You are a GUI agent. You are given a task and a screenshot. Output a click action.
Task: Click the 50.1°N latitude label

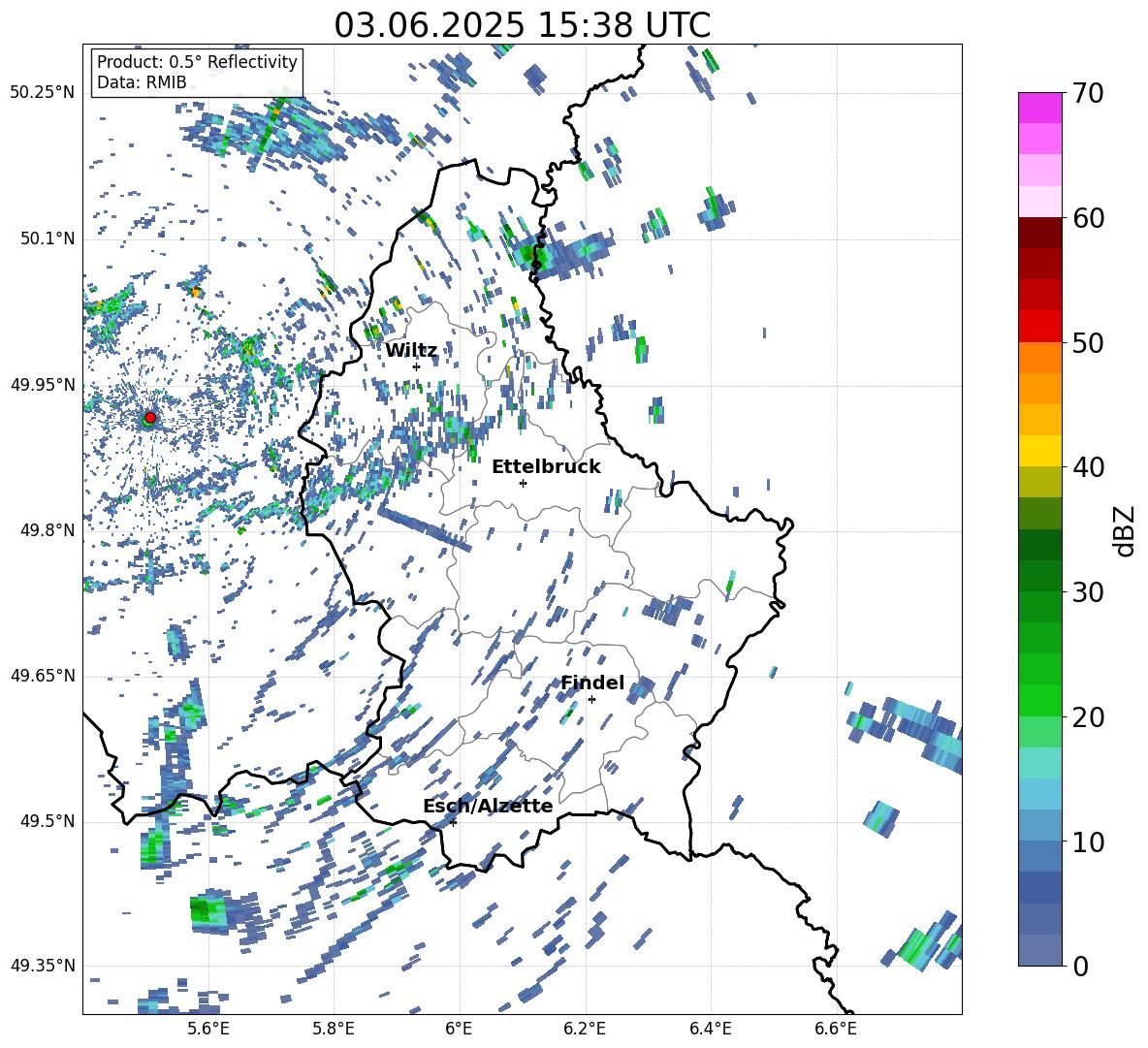pos(48,238)
